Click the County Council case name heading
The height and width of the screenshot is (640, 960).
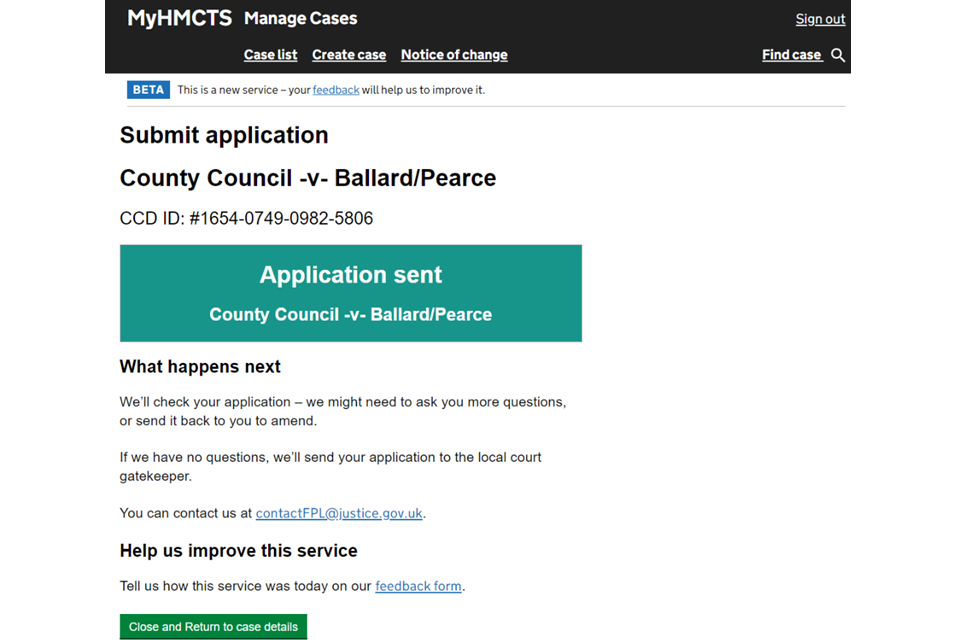tap(308, 178)
